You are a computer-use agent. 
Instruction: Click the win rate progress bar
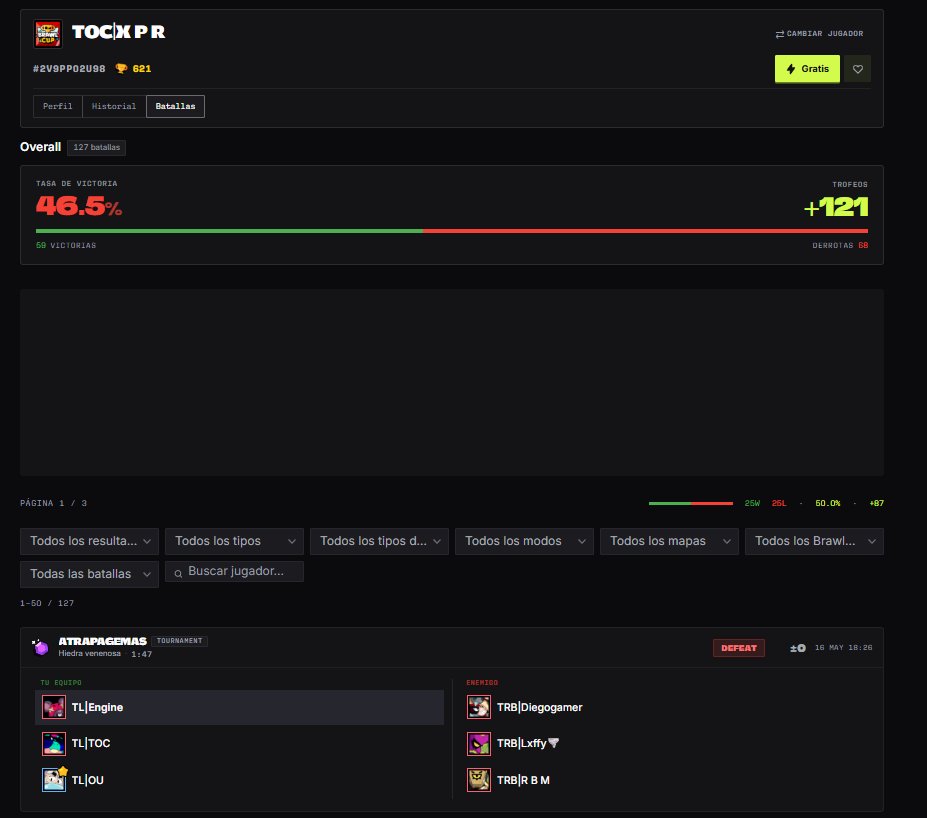tap(452, 231)
